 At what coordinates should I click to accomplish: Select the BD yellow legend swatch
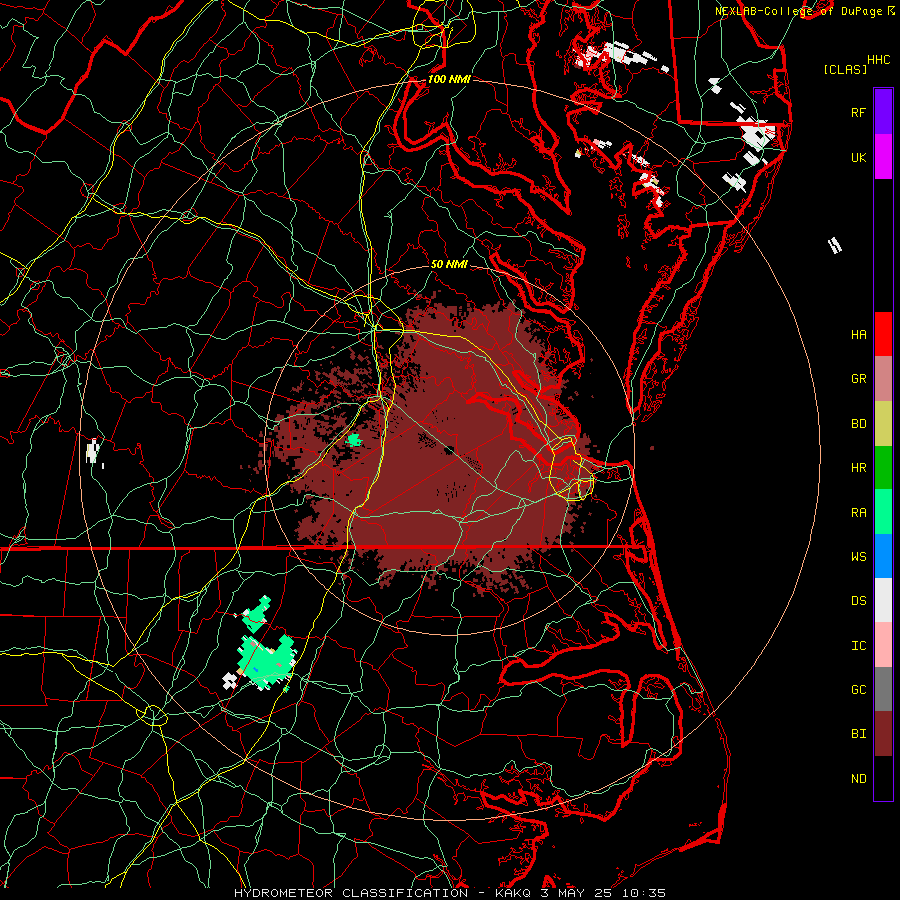(883, 424)
